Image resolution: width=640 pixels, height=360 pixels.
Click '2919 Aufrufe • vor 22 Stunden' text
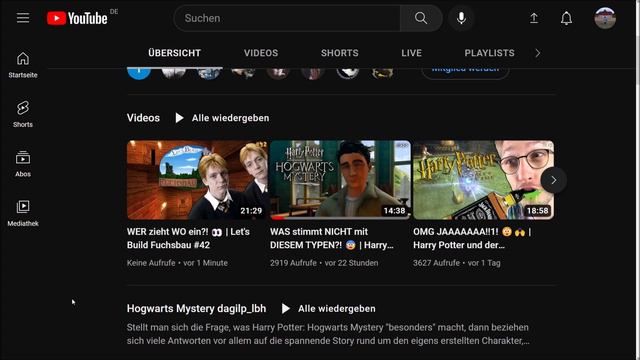click(324, 263)
